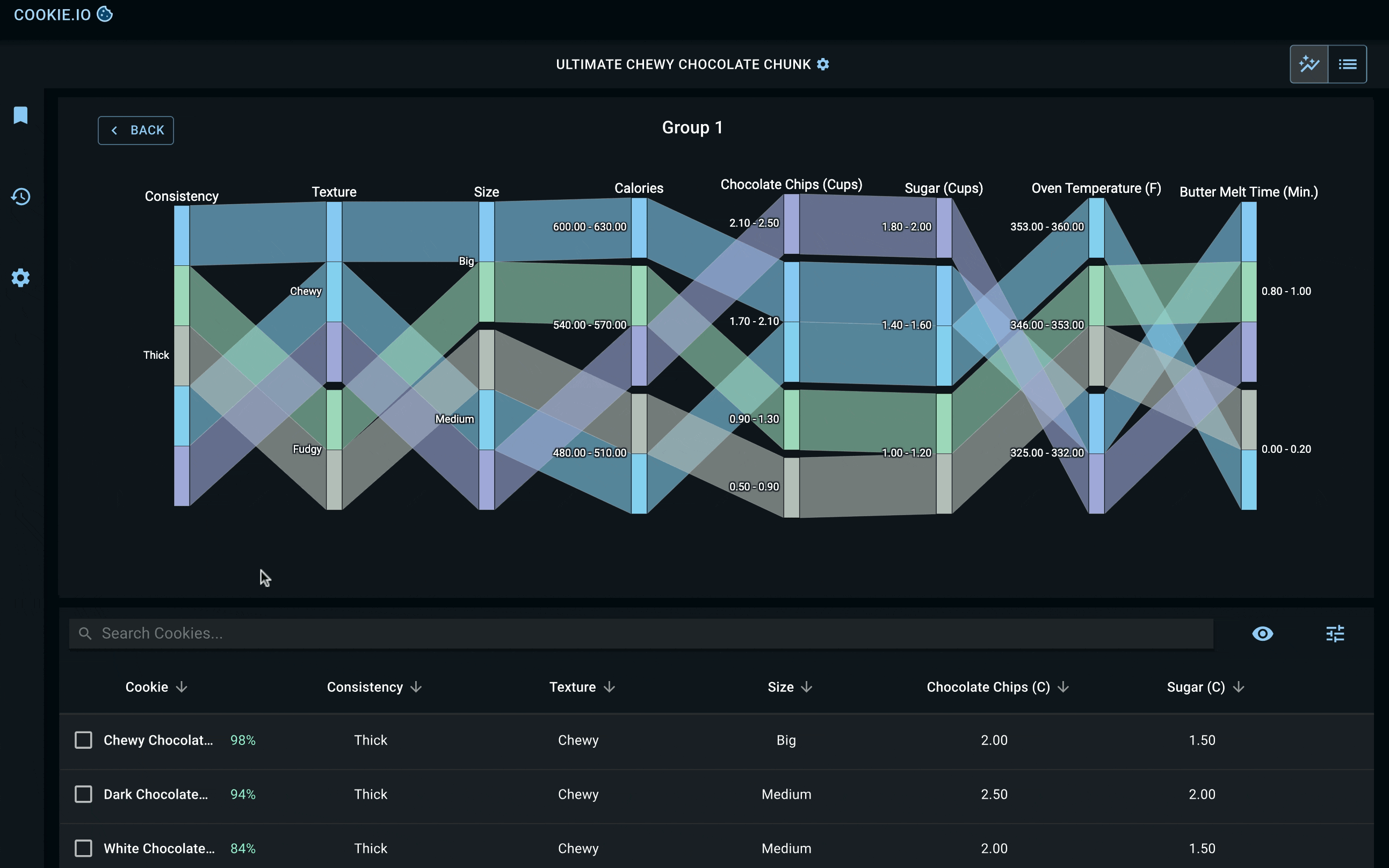Open the sidebar settings gear
Screen dimensions: 1389x868
point(20,278)
